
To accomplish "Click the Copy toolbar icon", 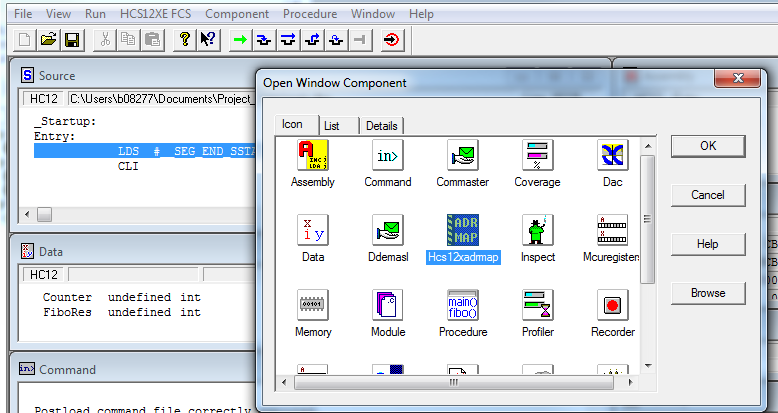I will click(x=128, y=40).
